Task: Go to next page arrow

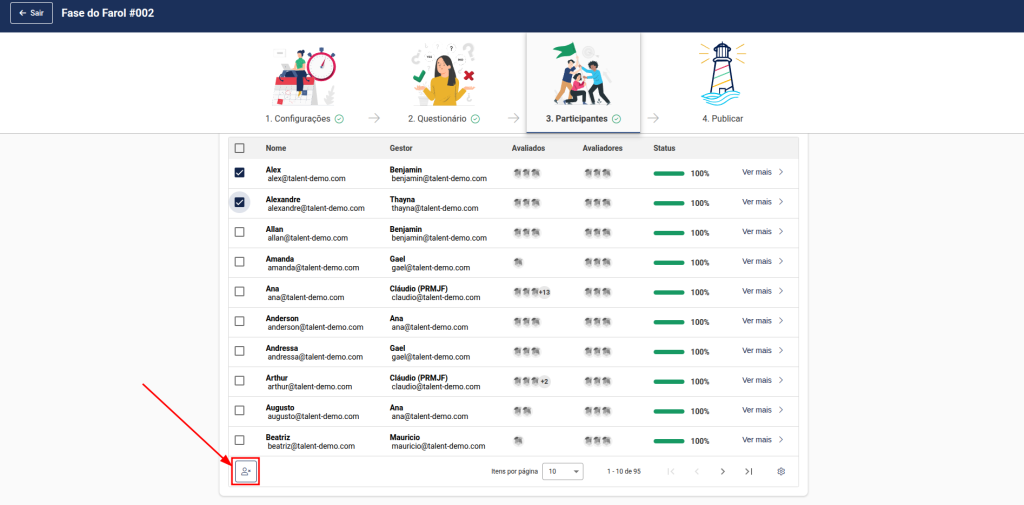Action: (x=723, y=471)
